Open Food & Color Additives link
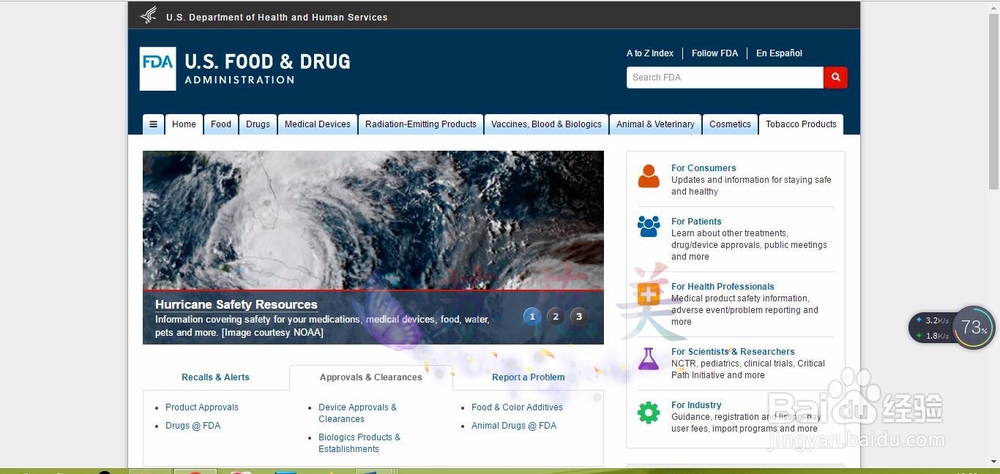The height and width of the screenshot is (474, 1000). coord(517,407)
